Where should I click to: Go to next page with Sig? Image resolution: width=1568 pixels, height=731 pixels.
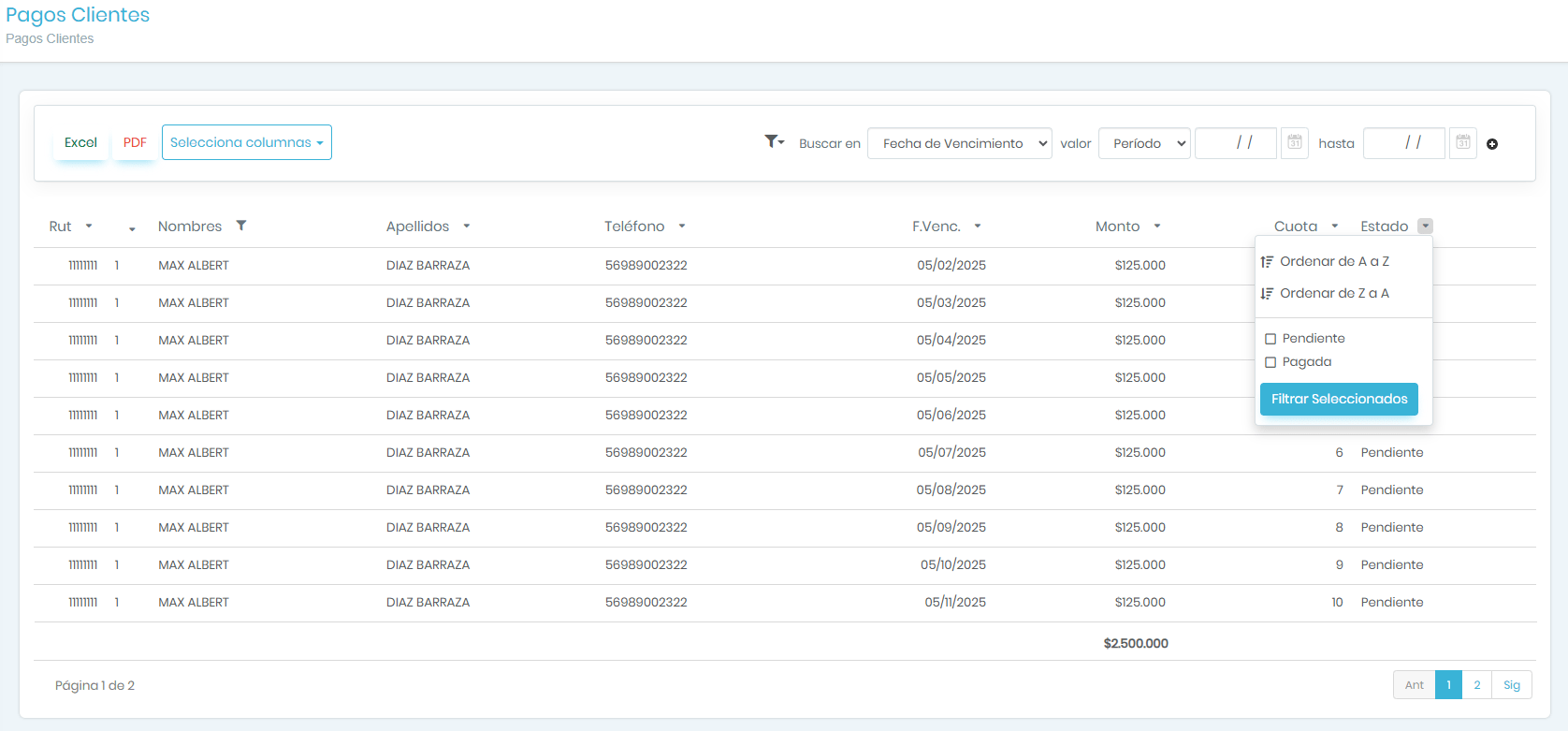pyautogui.click(x=1512, y=685)
